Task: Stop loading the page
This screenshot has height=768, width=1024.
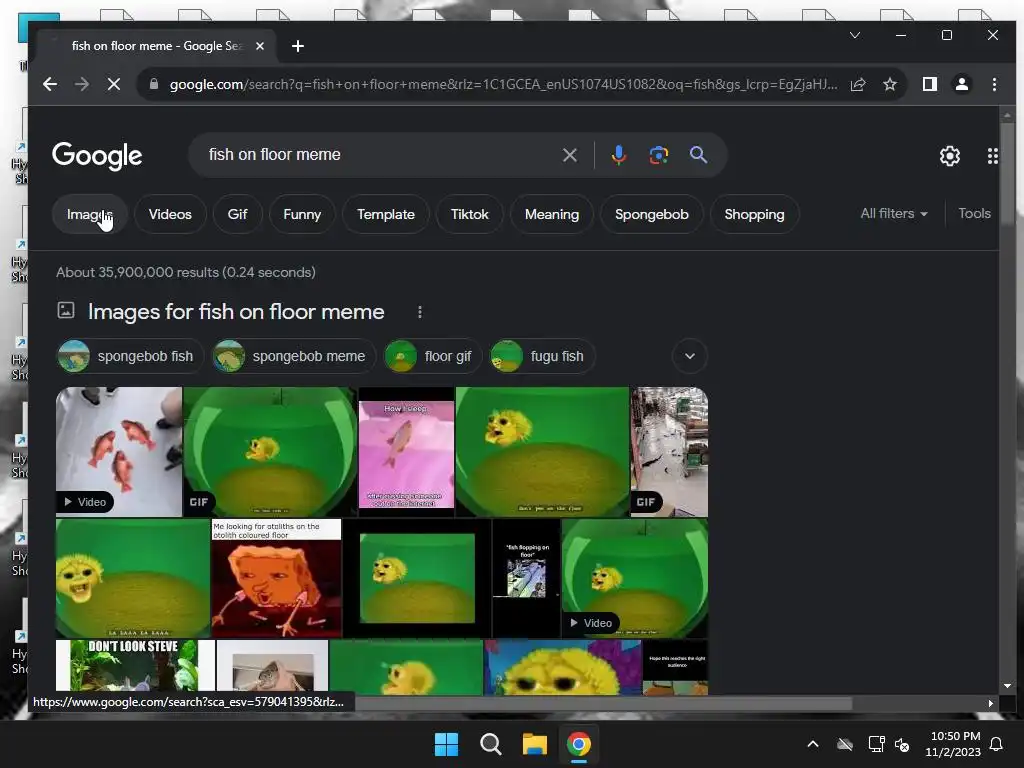Action: pos(114,84)
